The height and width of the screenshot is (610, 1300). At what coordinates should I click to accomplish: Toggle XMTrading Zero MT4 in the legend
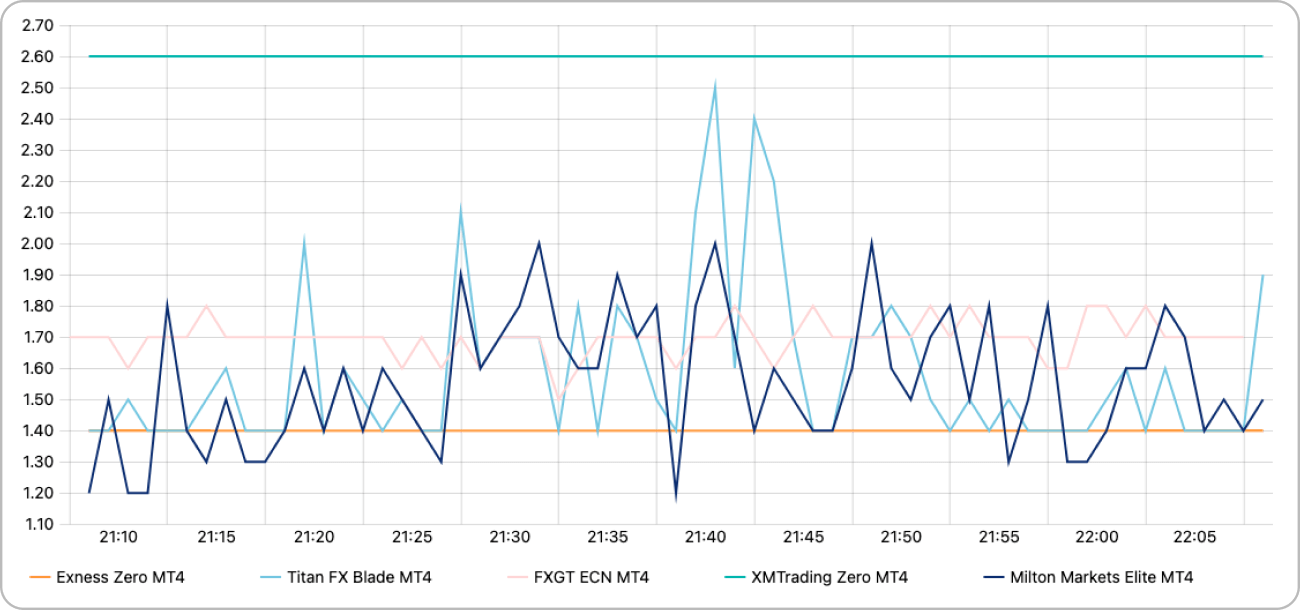coord(815,577)
